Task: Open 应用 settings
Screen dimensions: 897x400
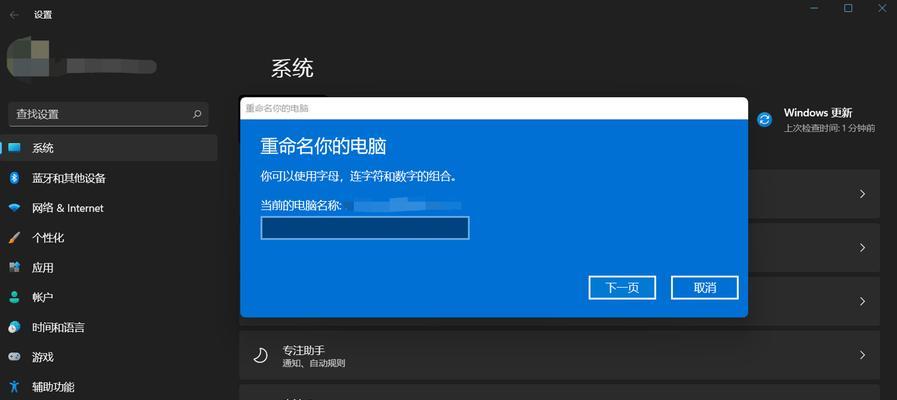Action: pyautogui.click(x=109, y=267)
